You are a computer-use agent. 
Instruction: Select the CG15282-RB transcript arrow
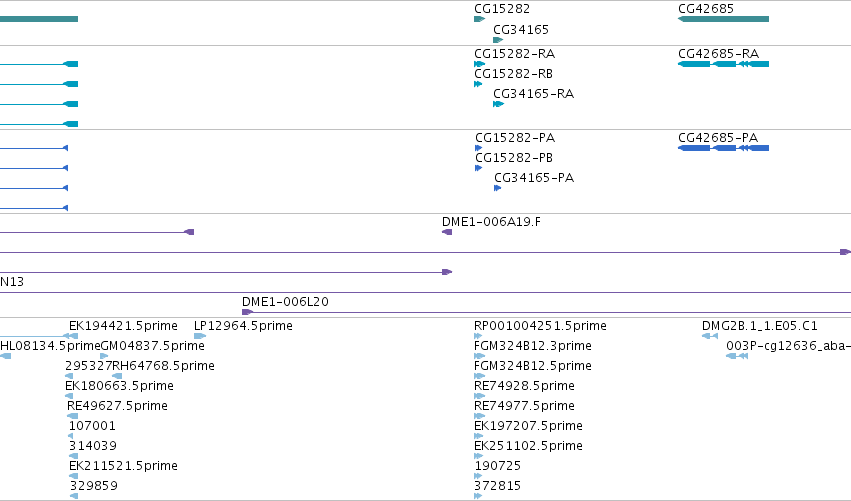click(478, 84)
